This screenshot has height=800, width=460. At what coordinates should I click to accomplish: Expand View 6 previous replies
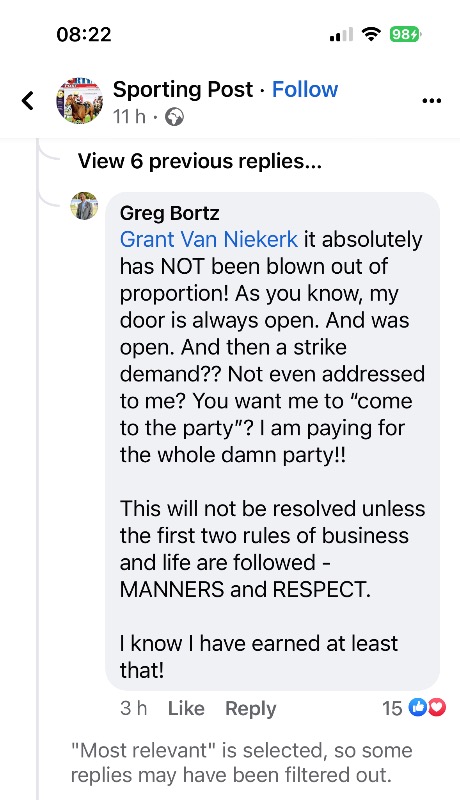(x=199, y=162)
